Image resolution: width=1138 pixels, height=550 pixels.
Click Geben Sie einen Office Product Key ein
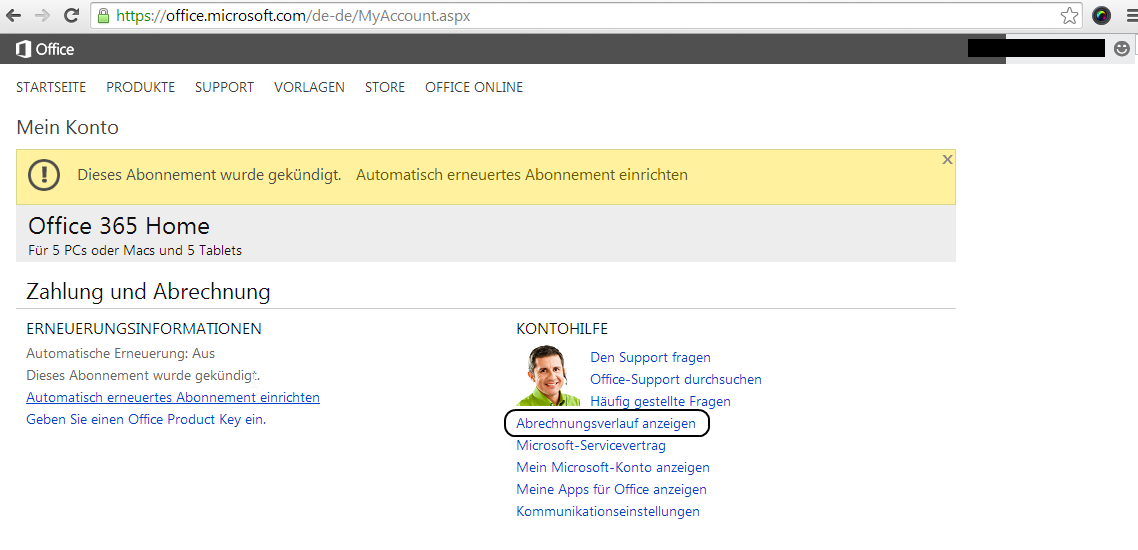click(146, 419)
